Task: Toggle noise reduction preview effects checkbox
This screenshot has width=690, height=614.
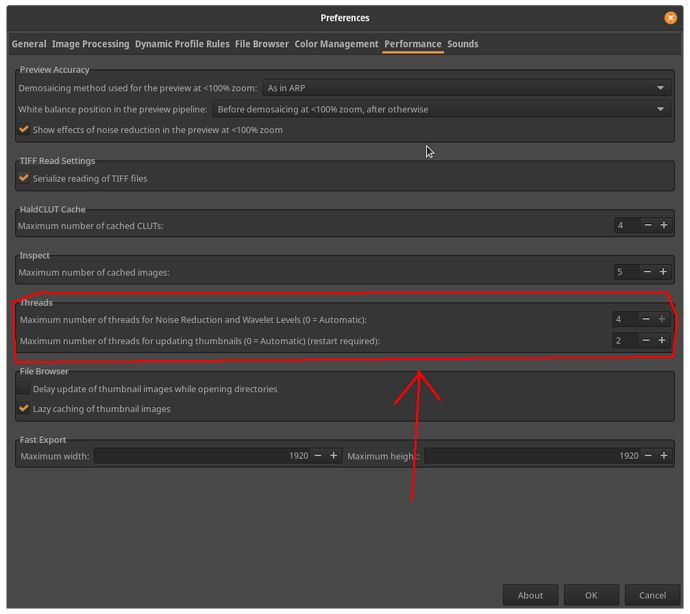Action: pyautogui.click(x=24, y=130)
